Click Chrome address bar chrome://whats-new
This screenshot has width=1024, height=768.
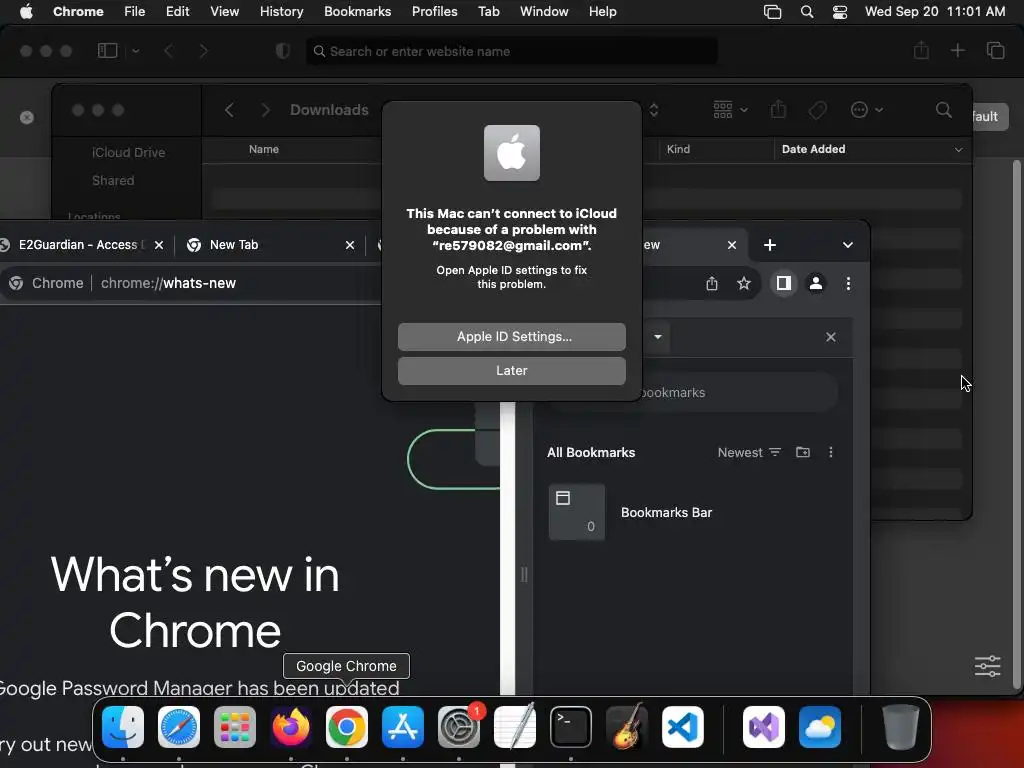(x=168, y=283)
